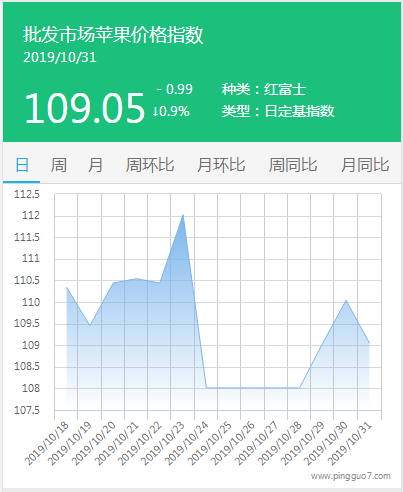
Task: Click the x-axis label 2019/10/27
Action: pyautogui.click(x=256, y=443)
